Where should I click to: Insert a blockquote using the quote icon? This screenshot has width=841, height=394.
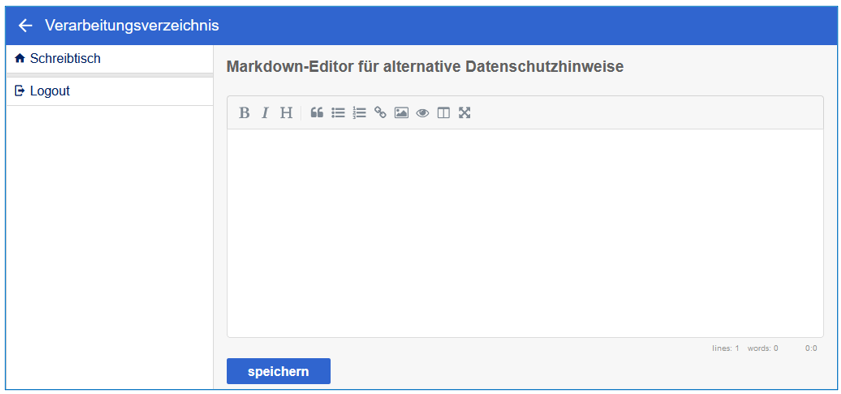point(317,113)
